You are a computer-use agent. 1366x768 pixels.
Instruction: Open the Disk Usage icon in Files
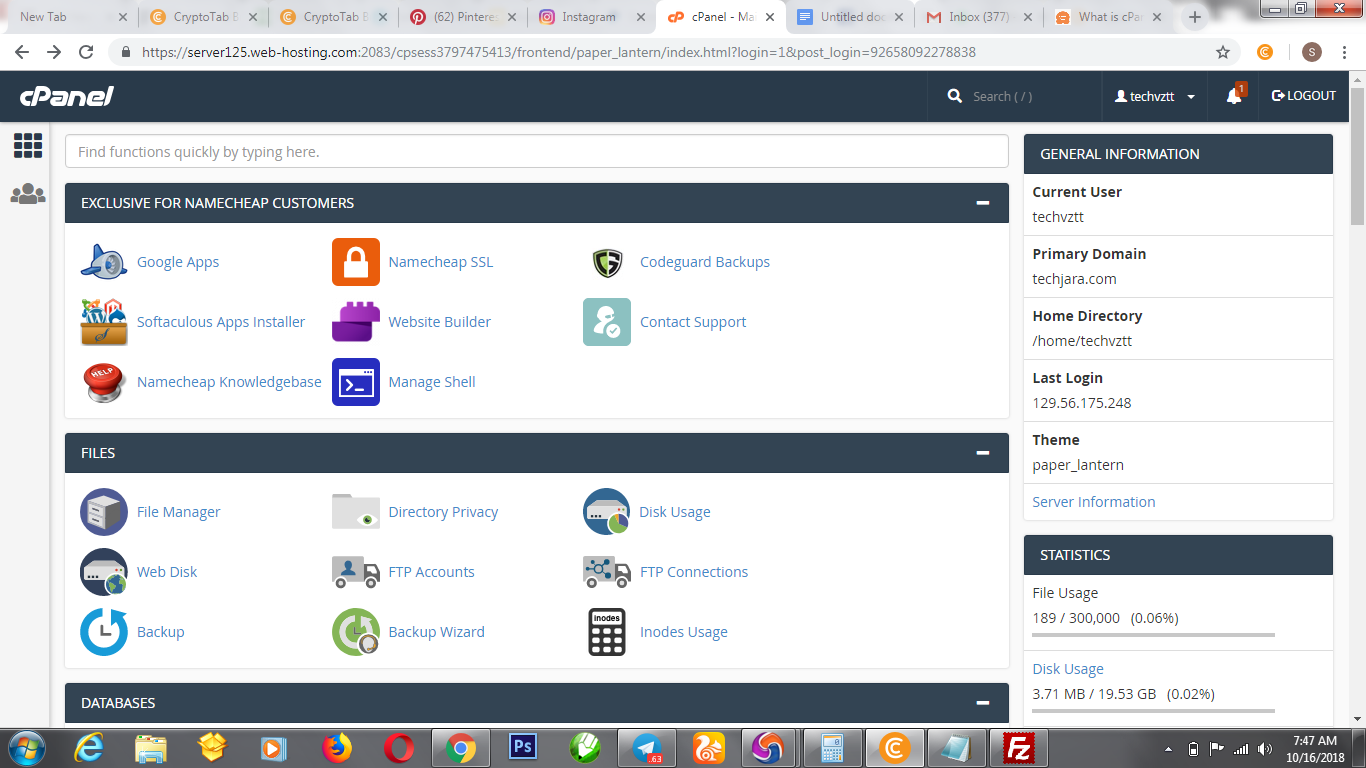pyautogui.click(x=607, y=512)
